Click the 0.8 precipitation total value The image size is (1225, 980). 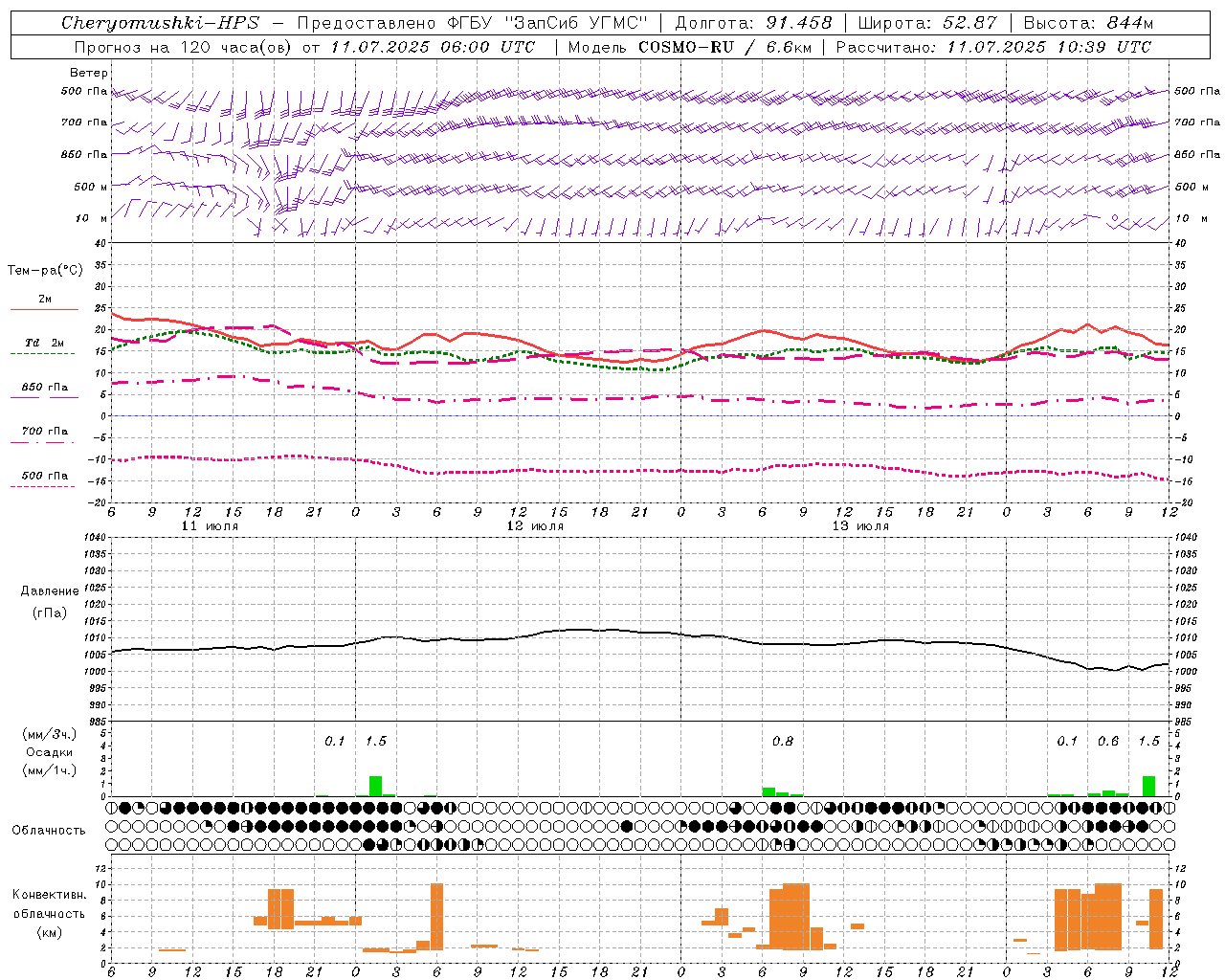click(x=783, y=741)
